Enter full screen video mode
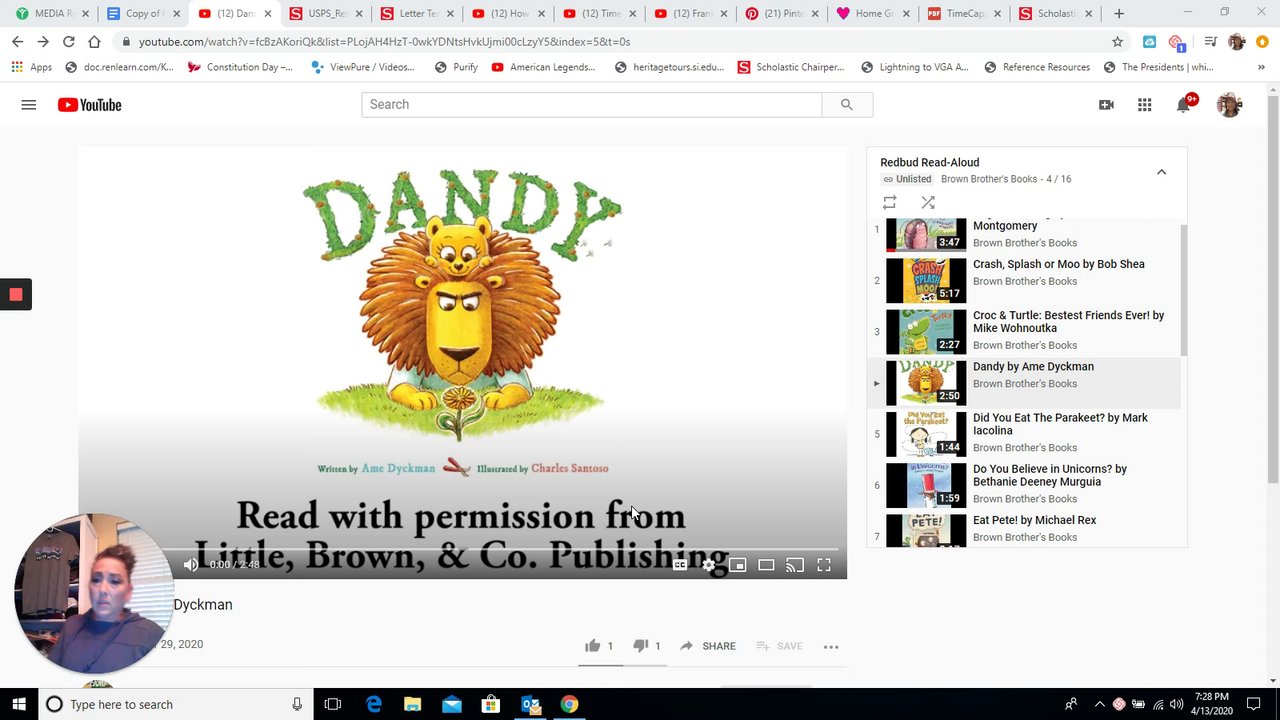This screenshot has height=720, width=1280. pyautogui.click(x=824, y=565)
